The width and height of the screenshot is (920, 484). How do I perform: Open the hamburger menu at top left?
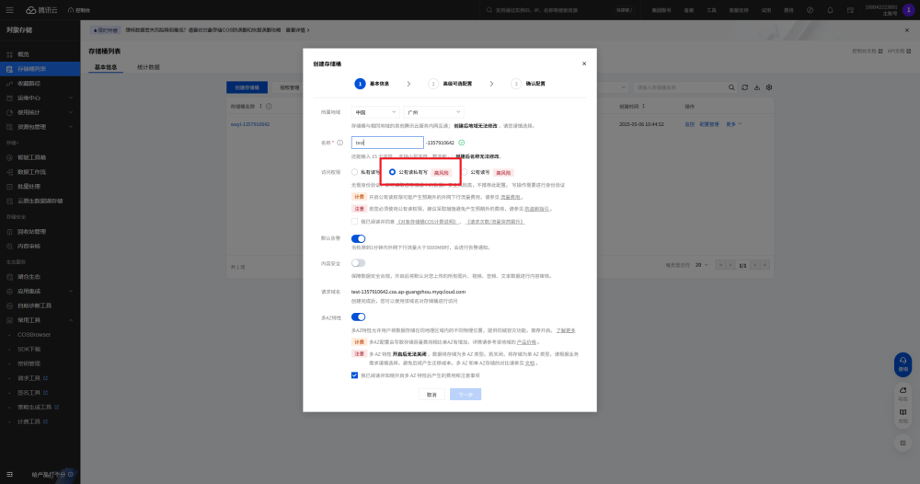[x=11, y=10]
